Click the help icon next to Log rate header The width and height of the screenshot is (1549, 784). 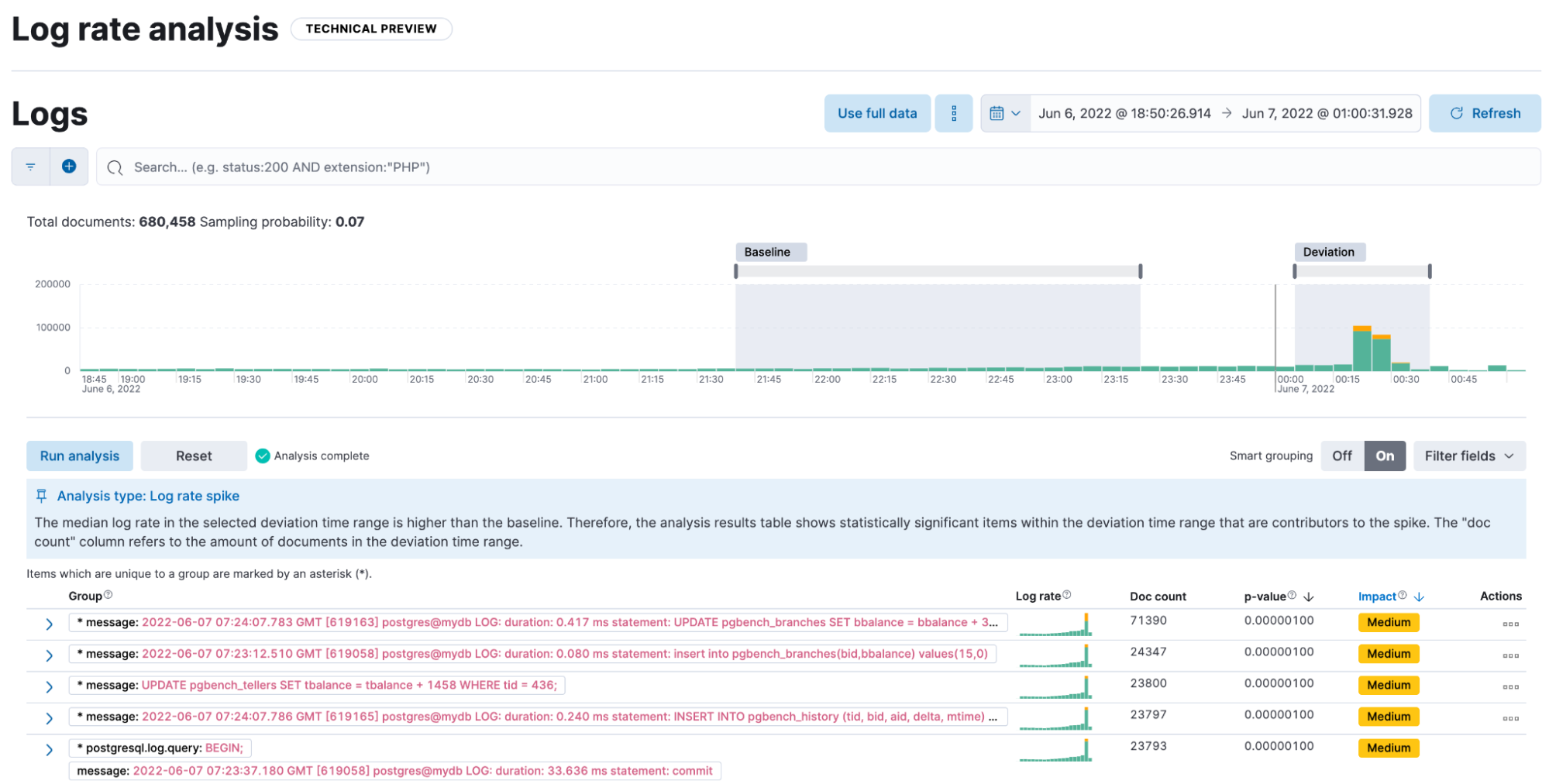1068,593
